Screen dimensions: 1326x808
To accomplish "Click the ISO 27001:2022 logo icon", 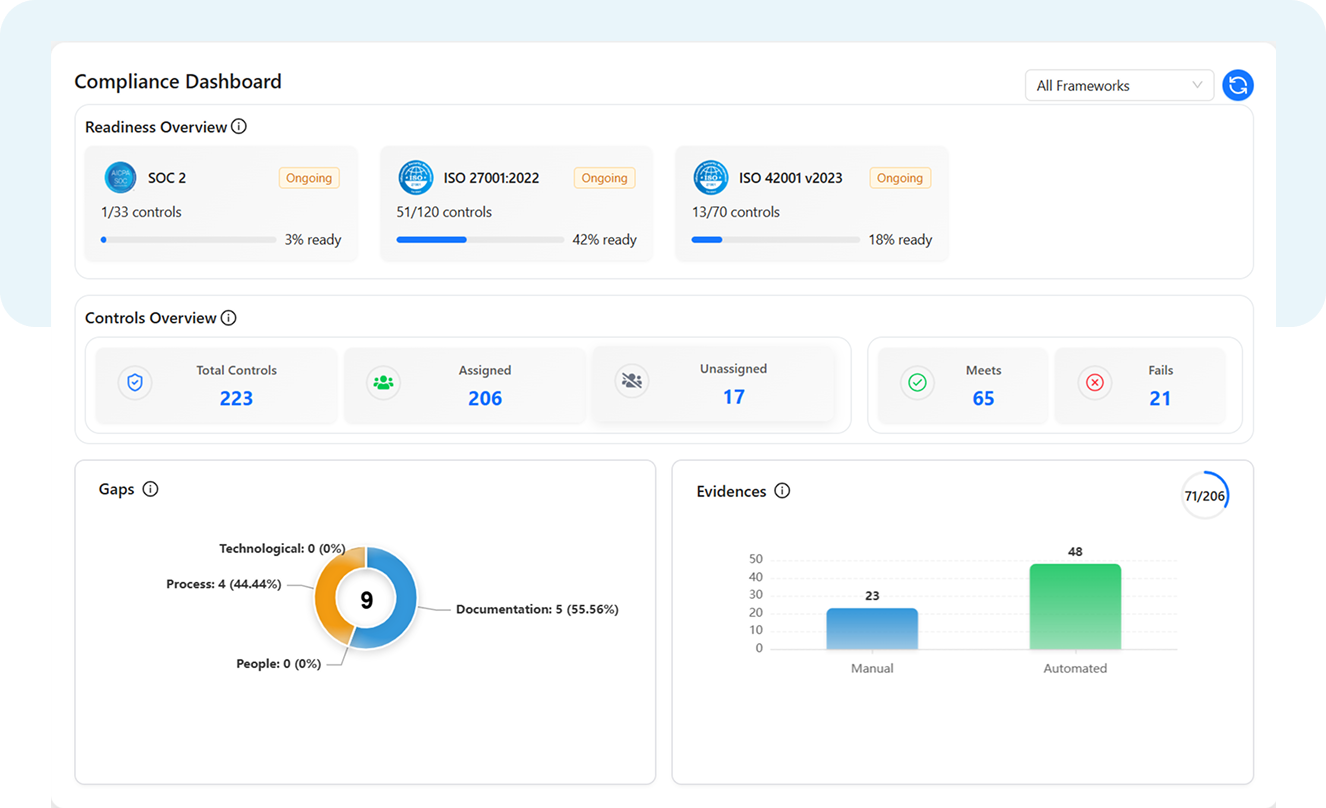I will coord(416,178).
